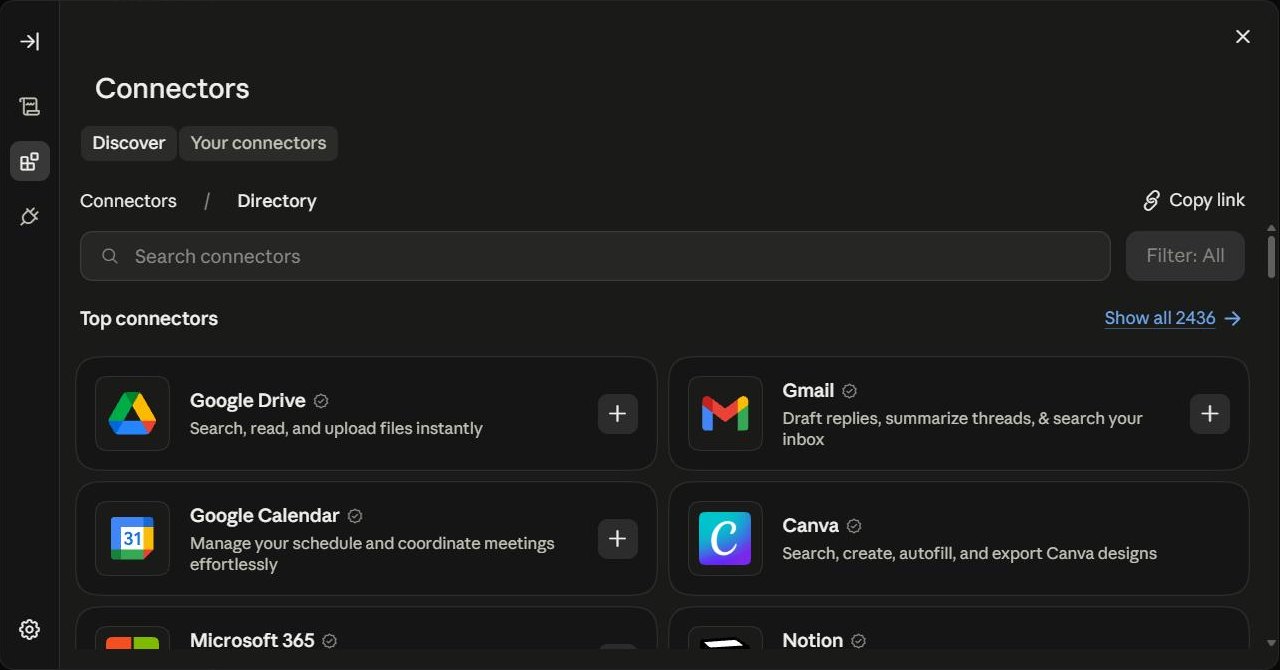Screen dimensions: 1280x670
Task: Click the chain link icon beside Copy link
Action: coord(1152,200)
